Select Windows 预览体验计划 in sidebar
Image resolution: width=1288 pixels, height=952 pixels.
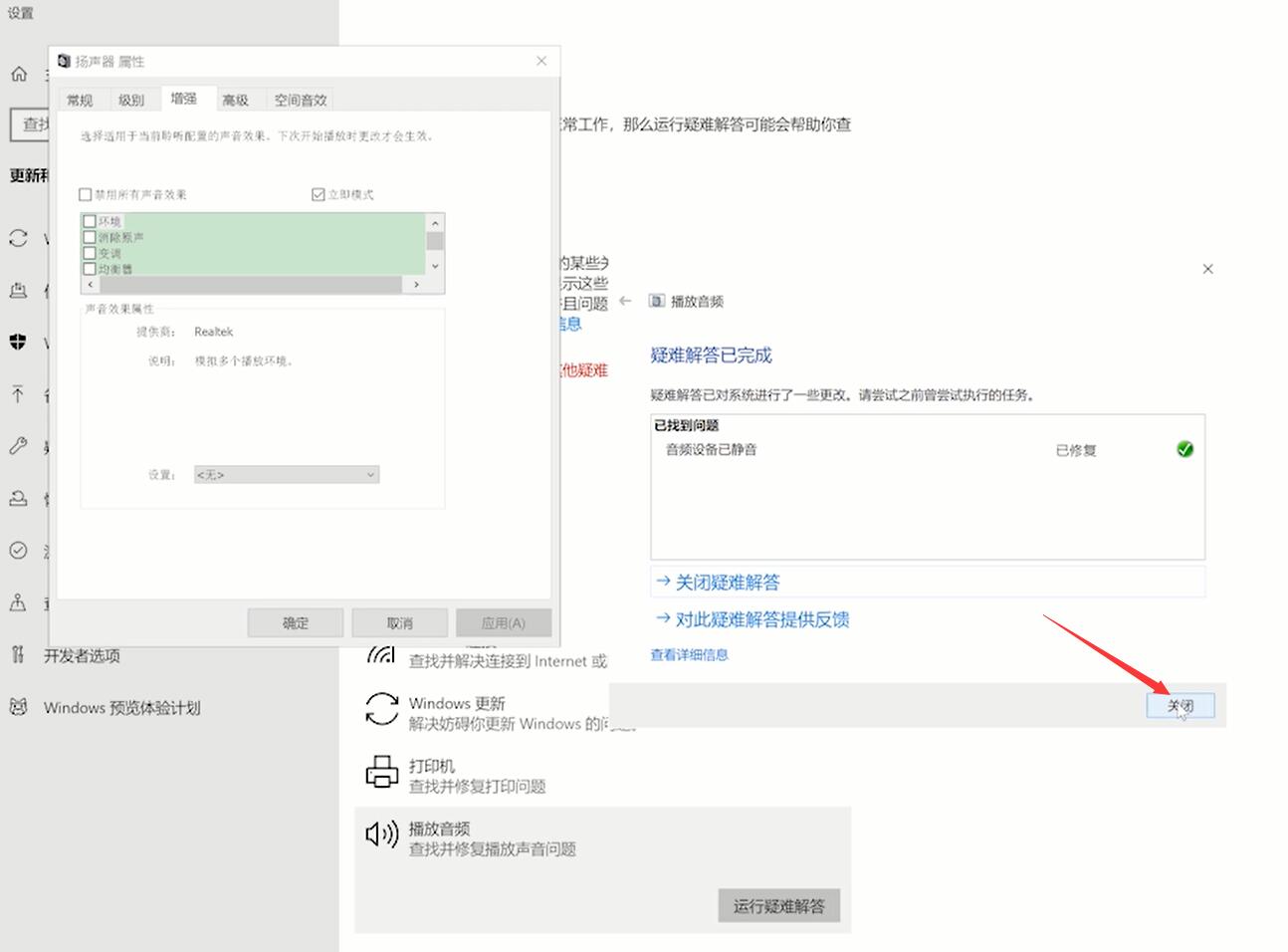121,708
